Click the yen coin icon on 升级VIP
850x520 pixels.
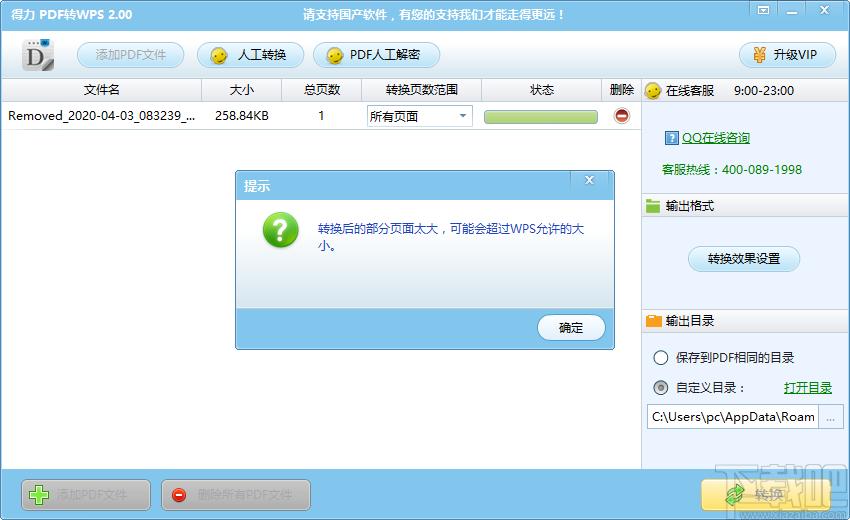759,55
